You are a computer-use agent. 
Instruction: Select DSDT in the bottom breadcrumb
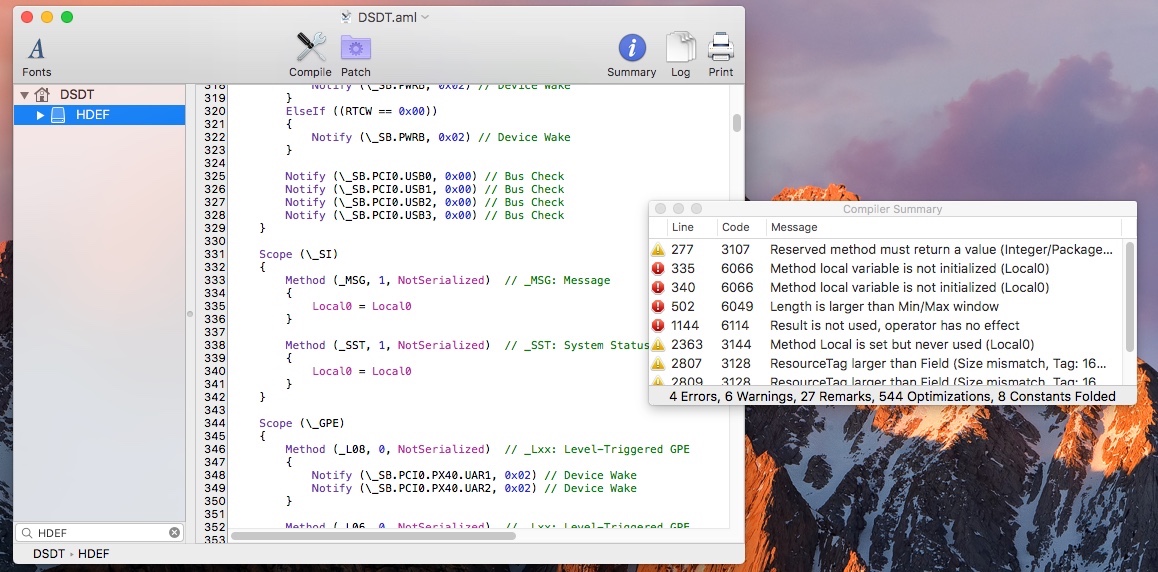48,554
